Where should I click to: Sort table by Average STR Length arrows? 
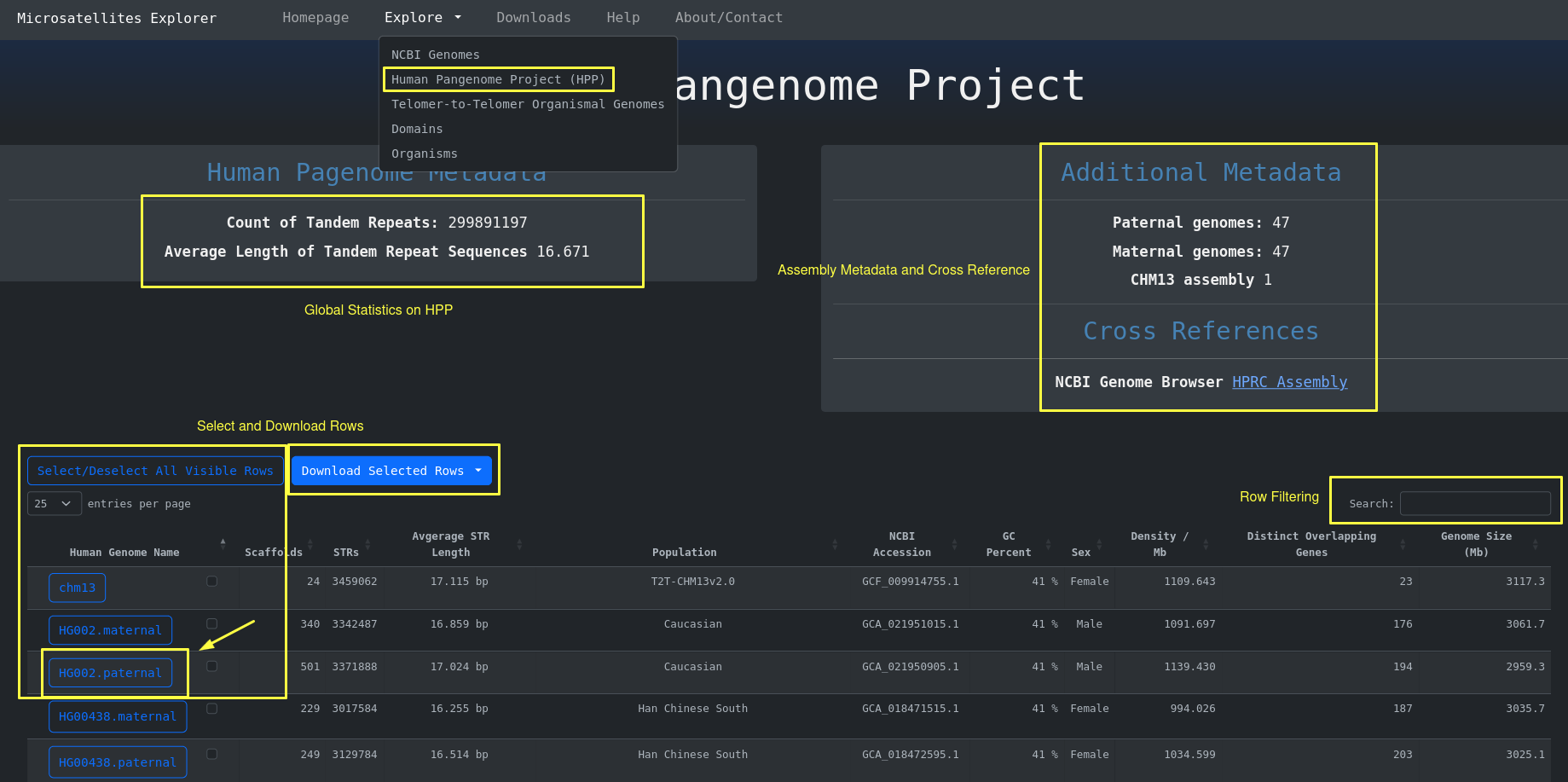[519, 544]
